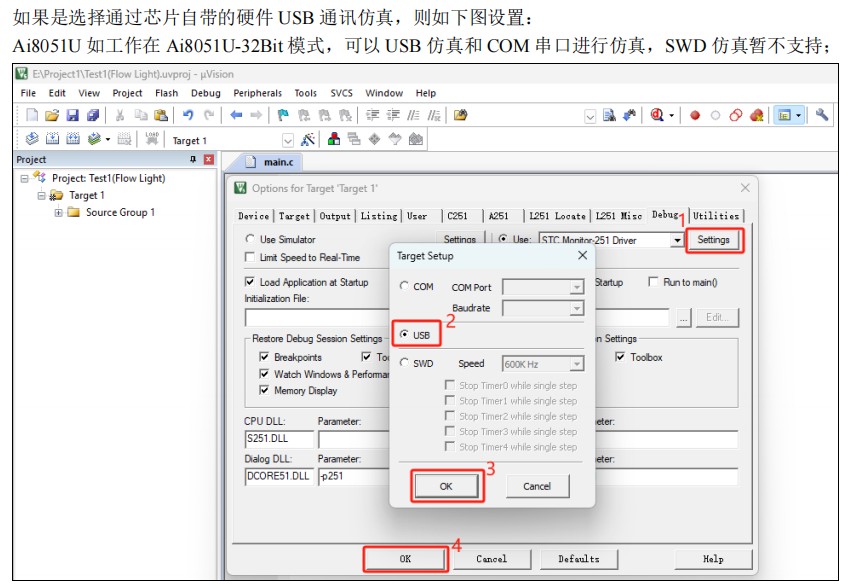
Task: Click the Save file icon
Action: click(72, 116)
